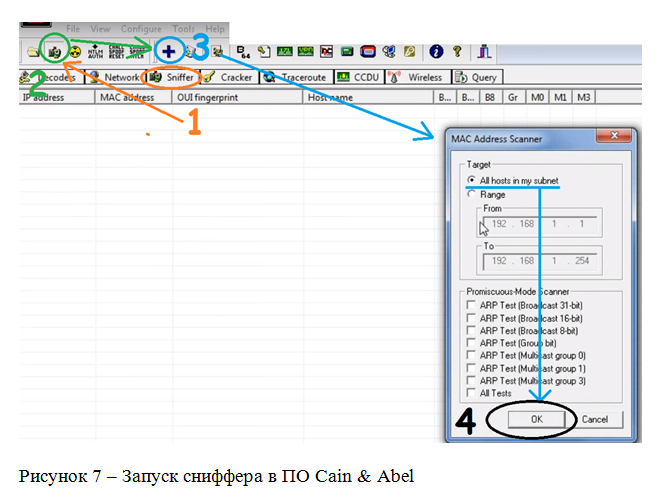Click Cancel in MAC Address Scanner

595,420
